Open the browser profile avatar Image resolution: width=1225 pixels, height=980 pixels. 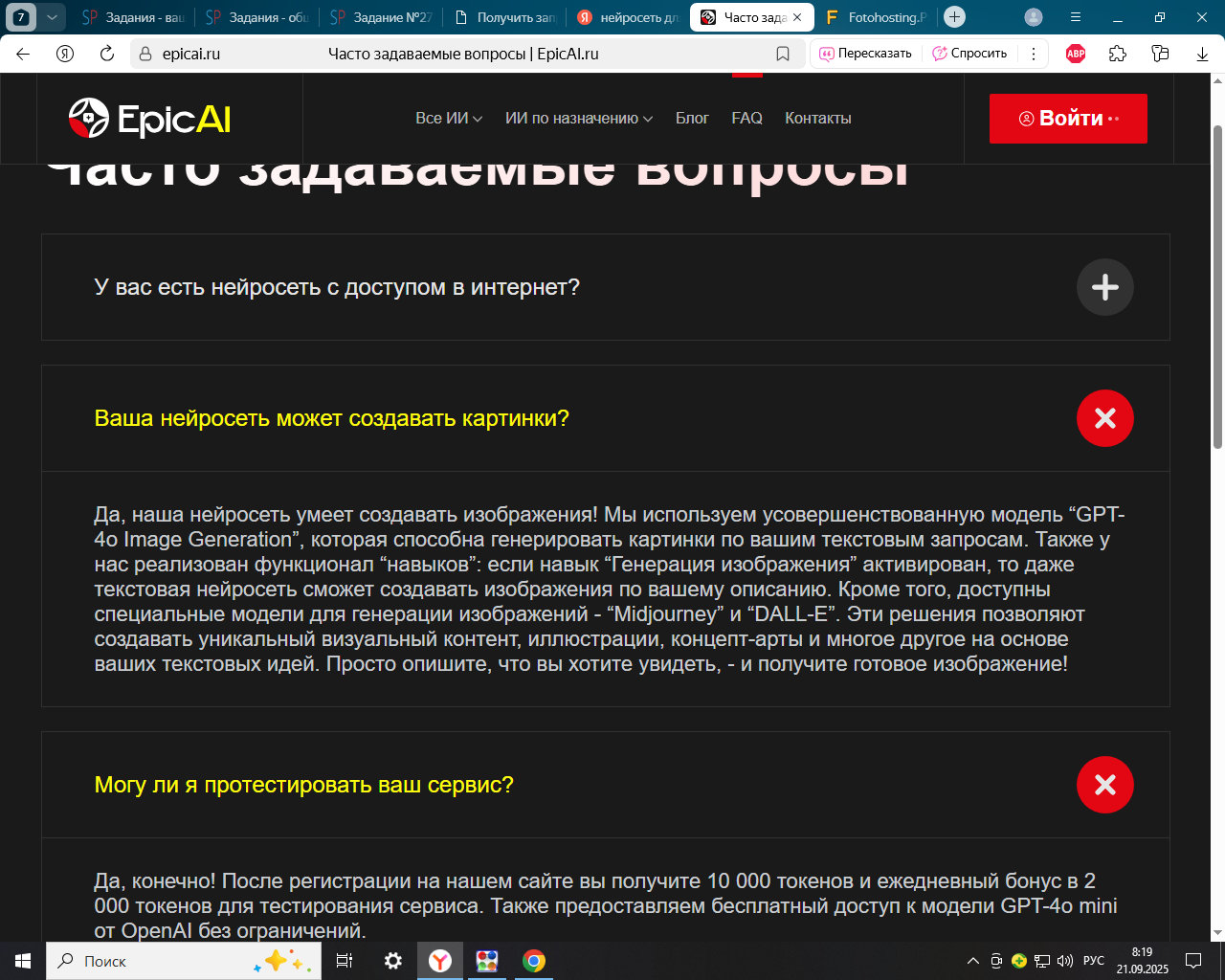(1034, 17)
